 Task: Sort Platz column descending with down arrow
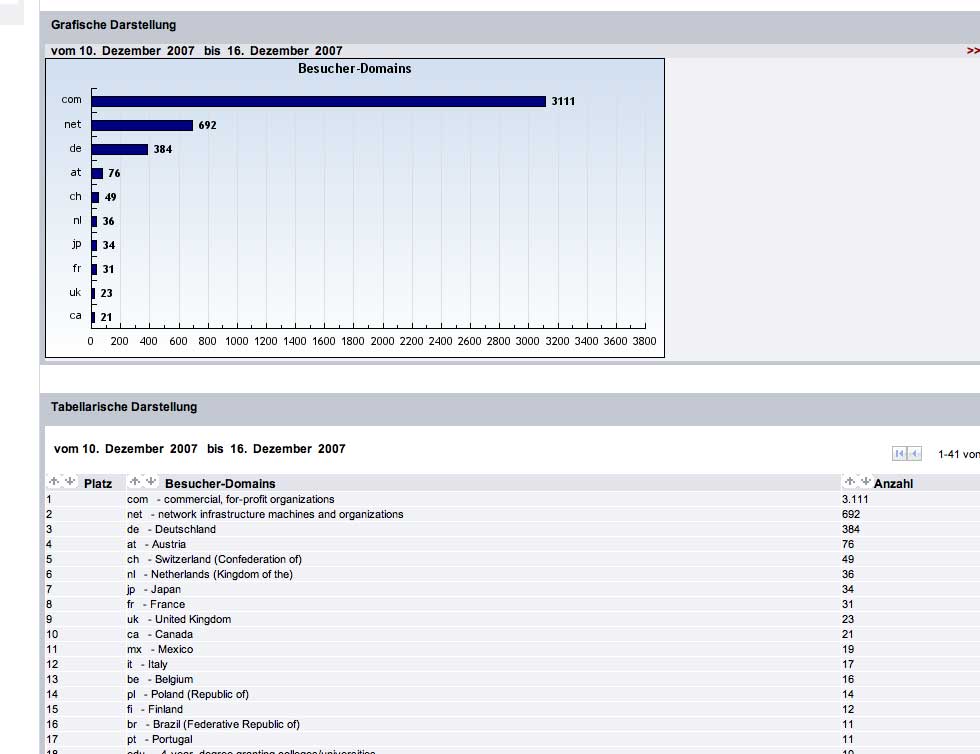[69, 482]
